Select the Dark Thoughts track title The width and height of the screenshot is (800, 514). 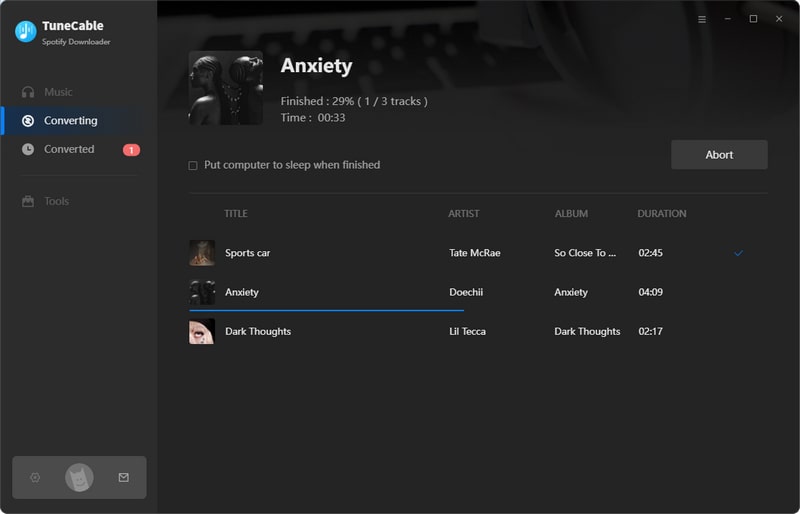coord(258,331)
